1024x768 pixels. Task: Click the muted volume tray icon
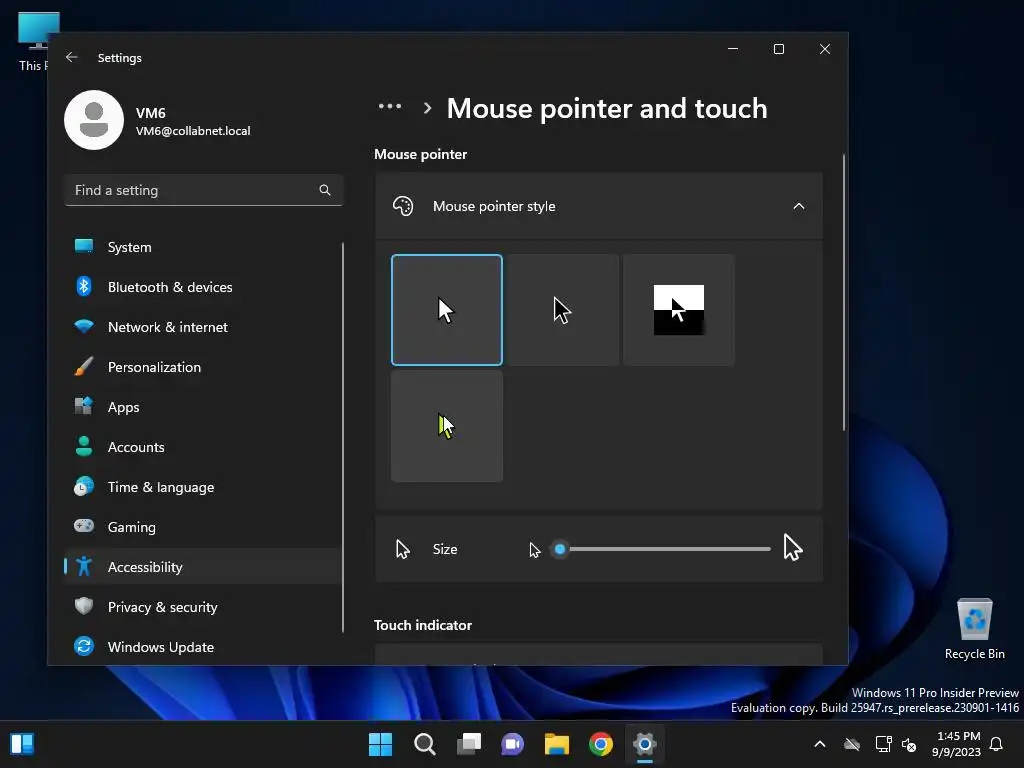point(908,744)
